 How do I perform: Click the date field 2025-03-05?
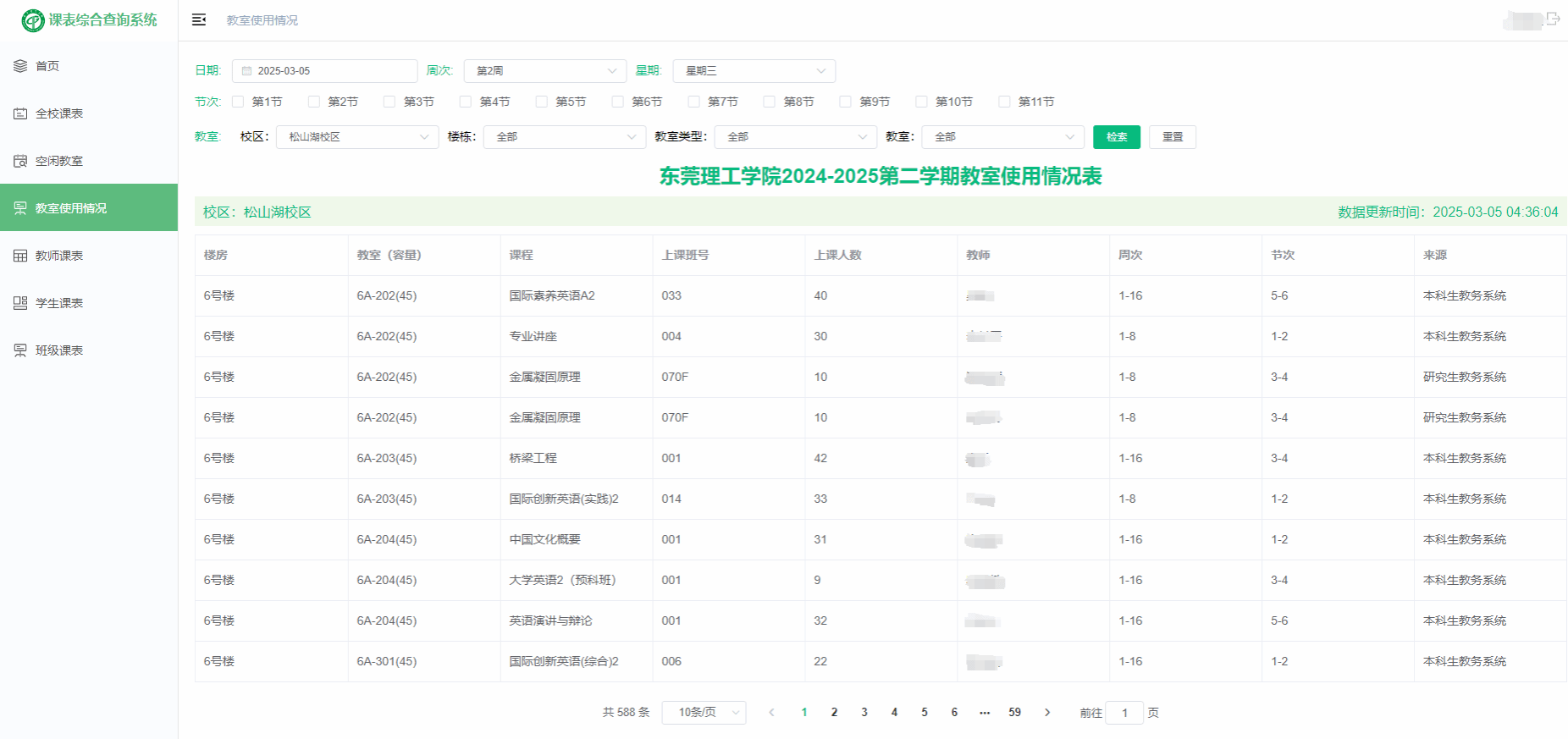(324, 71)
